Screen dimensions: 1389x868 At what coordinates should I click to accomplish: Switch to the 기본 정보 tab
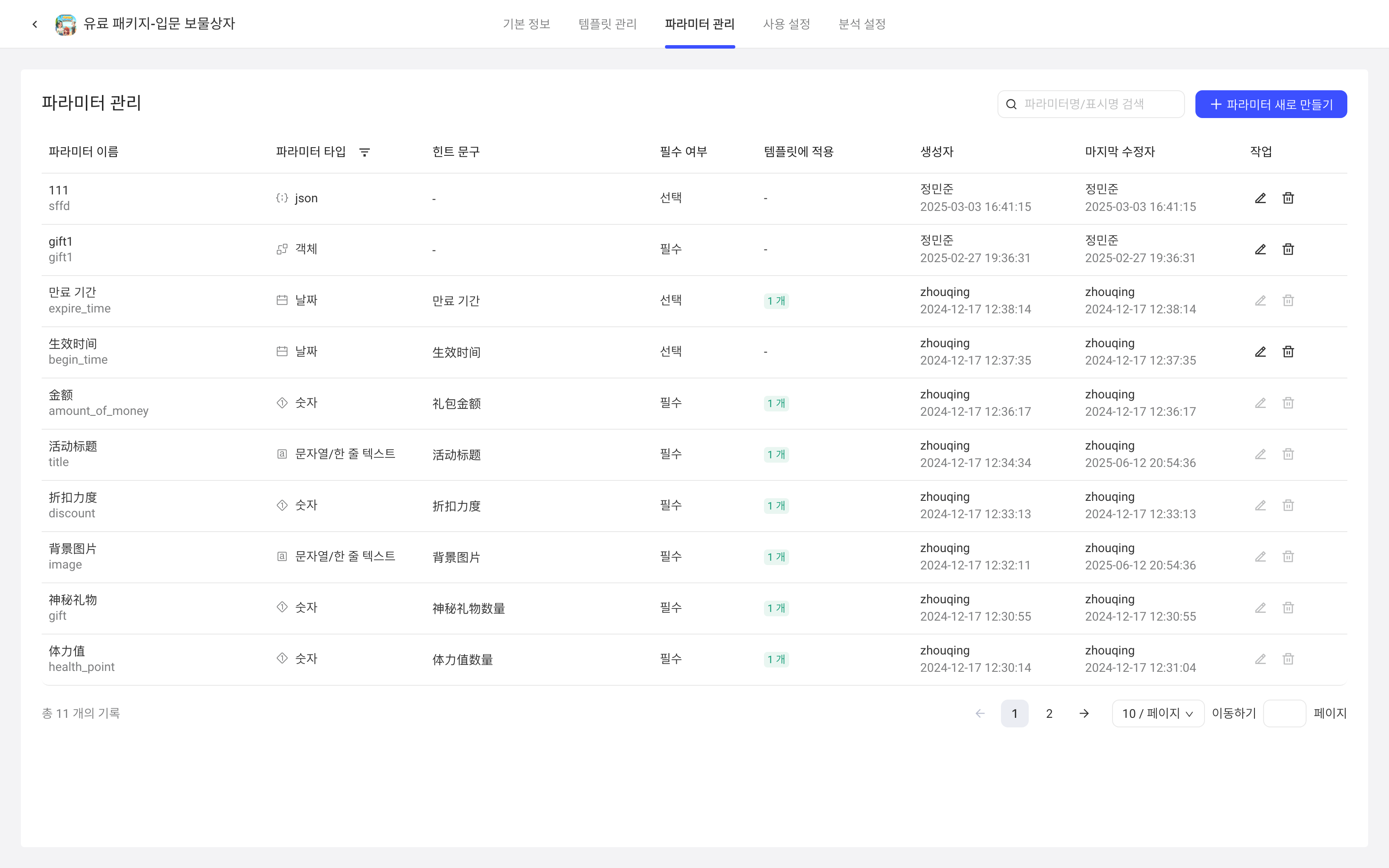pos(527,24)
